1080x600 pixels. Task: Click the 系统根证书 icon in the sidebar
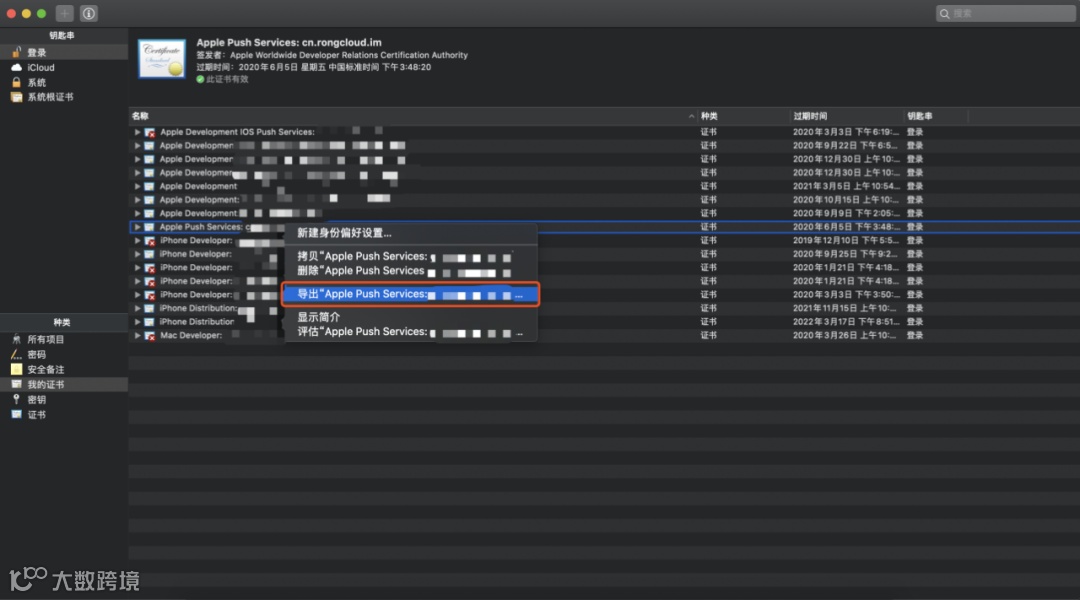point(17,97)
